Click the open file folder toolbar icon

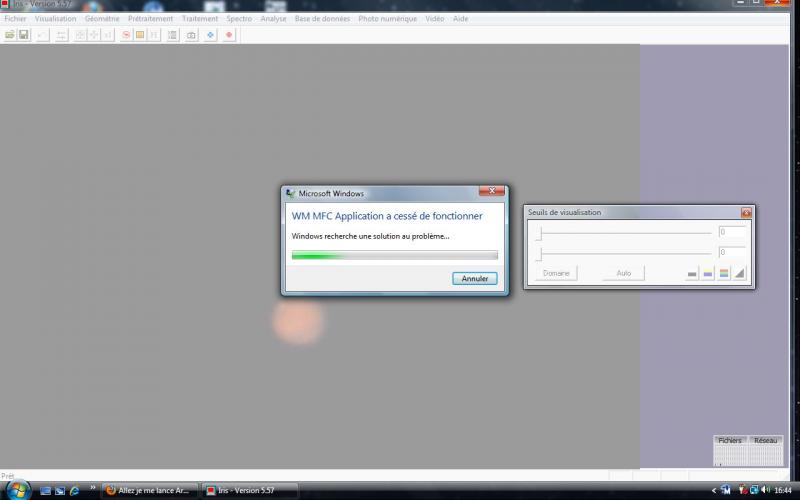(10, 35)
